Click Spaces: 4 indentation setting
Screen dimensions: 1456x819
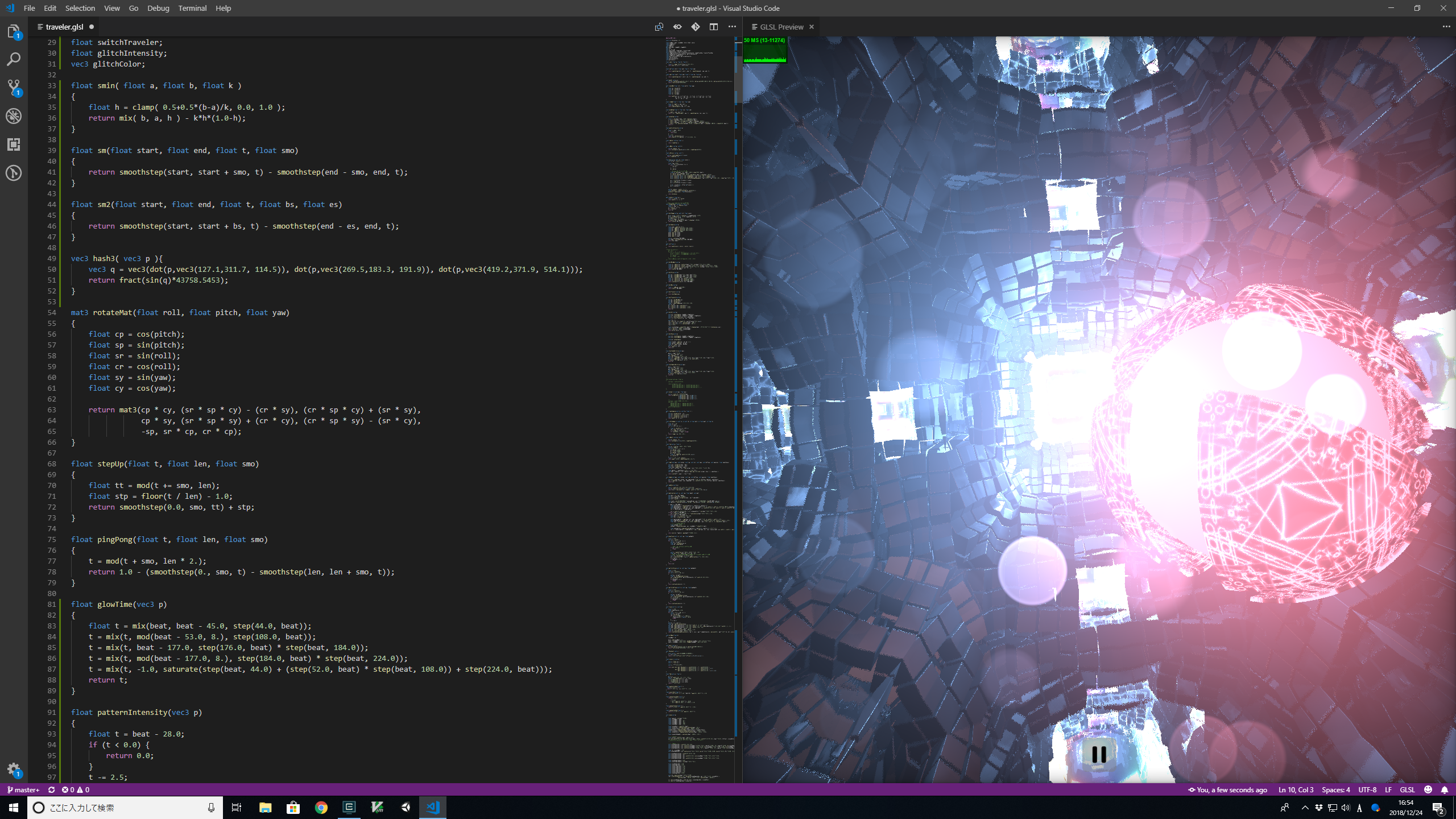[1335, 790]
